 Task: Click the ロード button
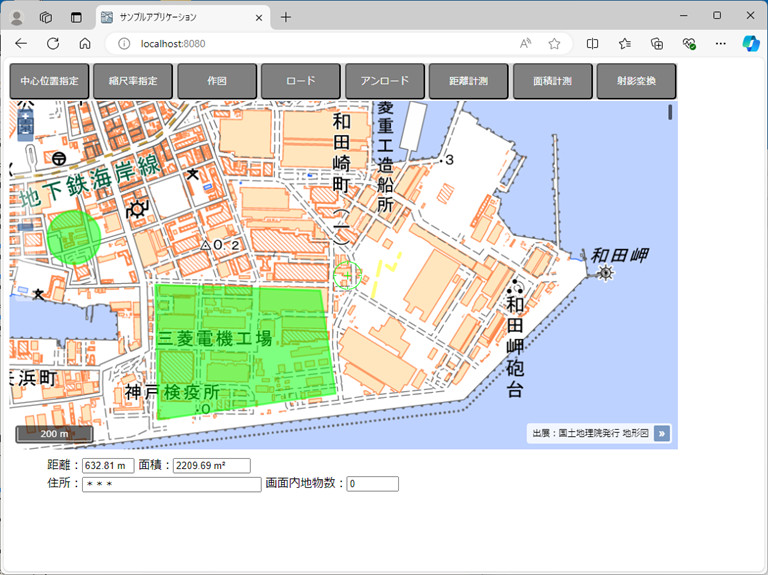coord(301,81)
